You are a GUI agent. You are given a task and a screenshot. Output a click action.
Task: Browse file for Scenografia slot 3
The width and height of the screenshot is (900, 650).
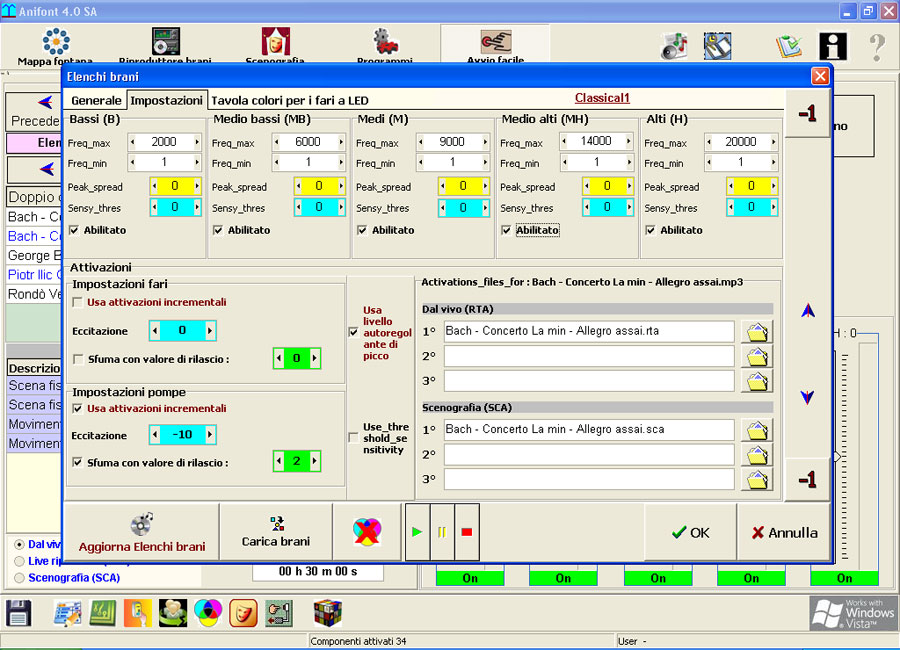coord(757,479)
